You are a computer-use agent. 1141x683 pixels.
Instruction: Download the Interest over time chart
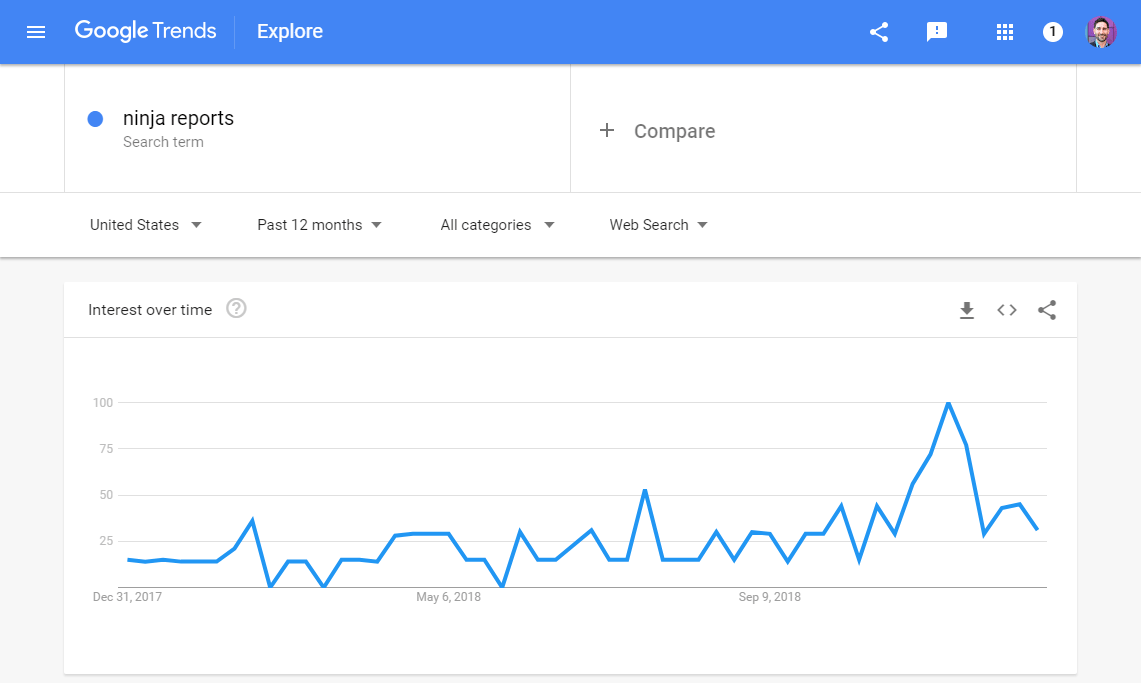[966, 311]
